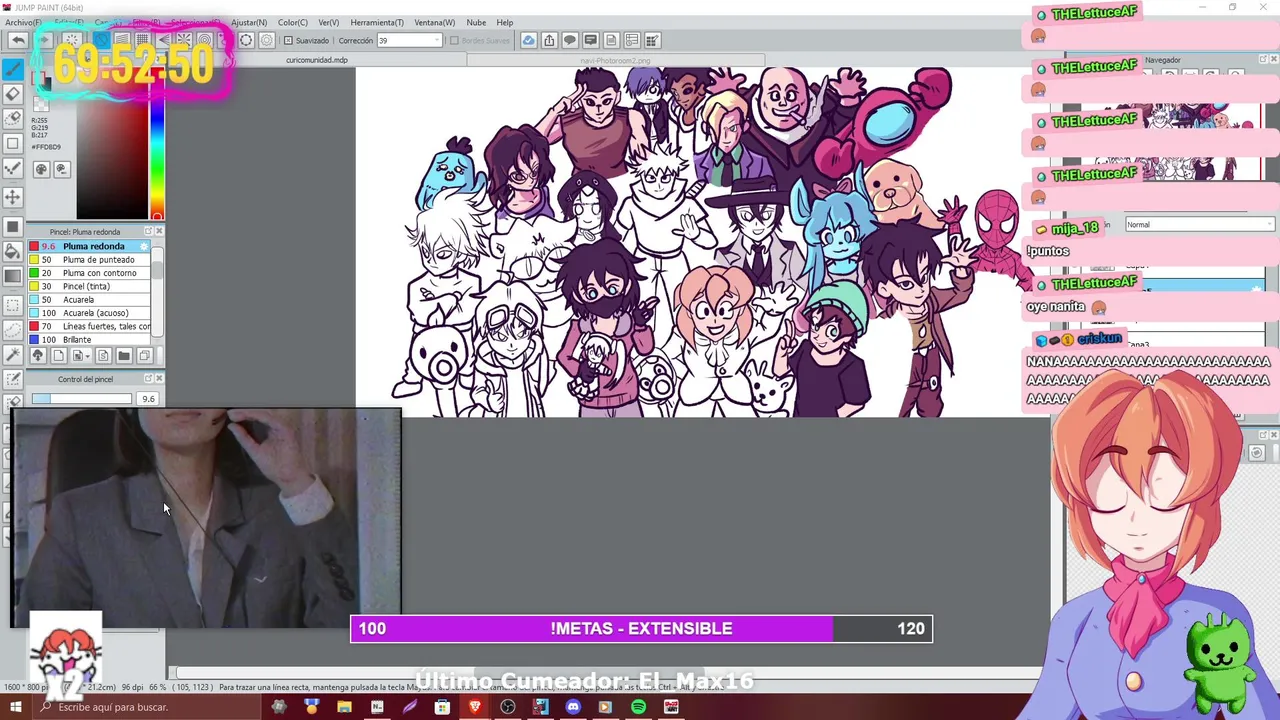
Task: Select the Fill rectangle tool
Action: pyautogui.click(x=13, y=226)
